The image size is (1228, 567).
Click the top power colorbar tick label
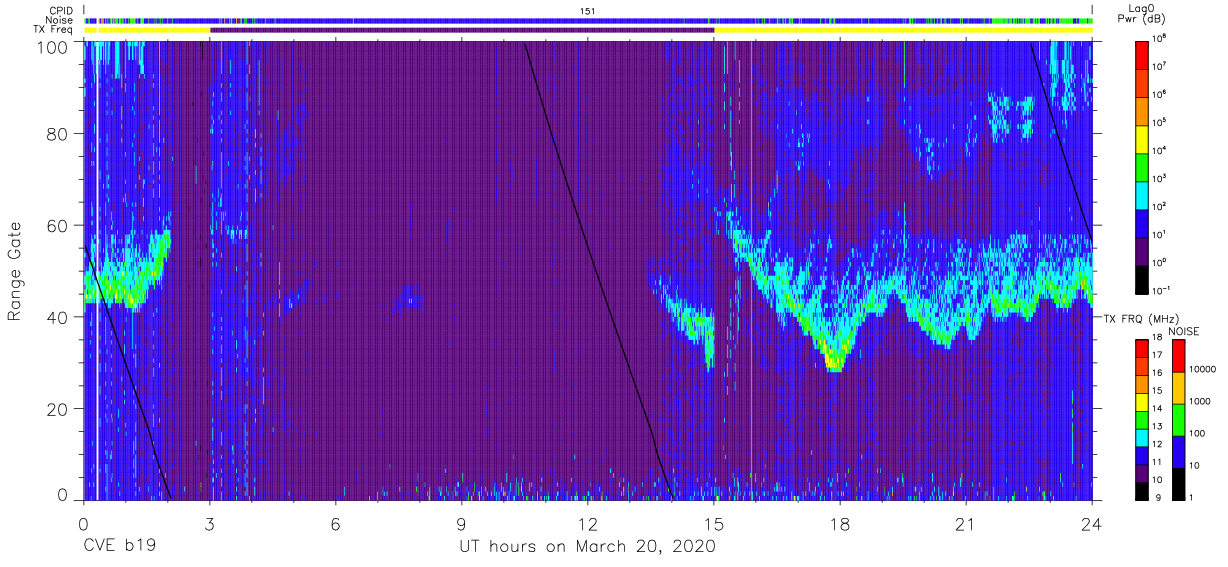coord(1159,38)
